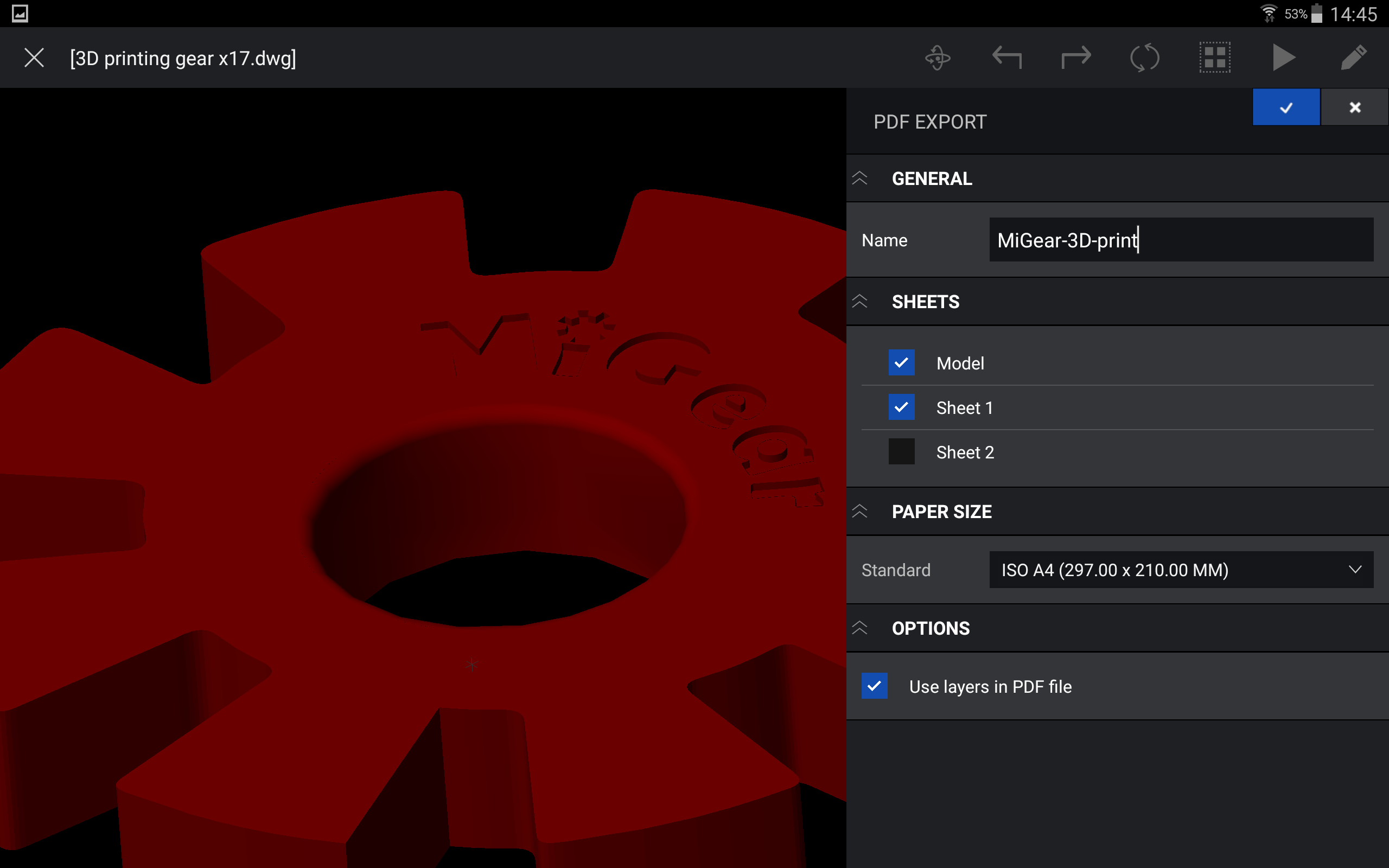Open the Standard paper size dropdown

(x=1181, y=570)
